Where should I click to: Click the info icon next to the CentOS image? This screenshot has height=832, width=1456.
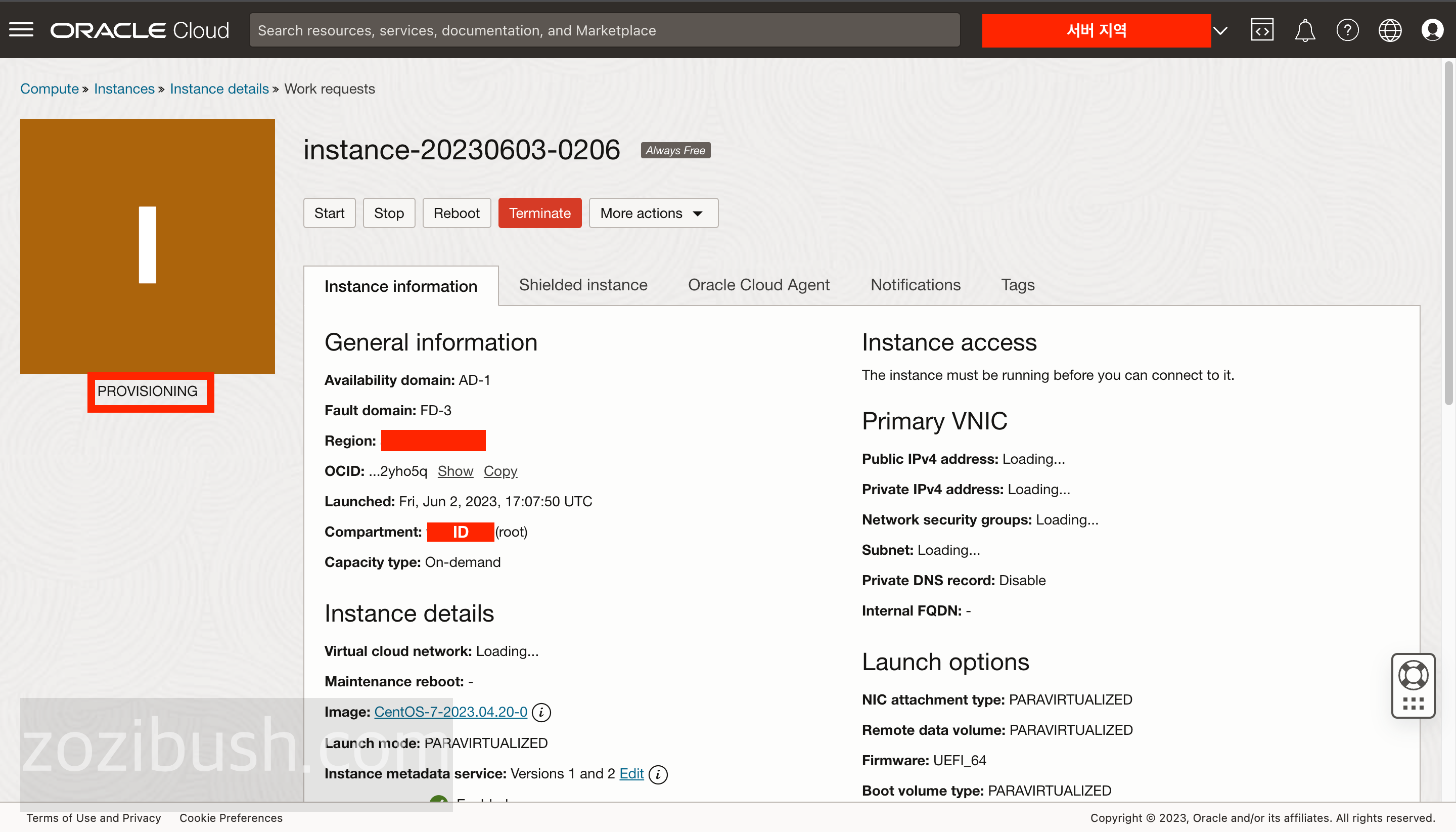point(541,712)
